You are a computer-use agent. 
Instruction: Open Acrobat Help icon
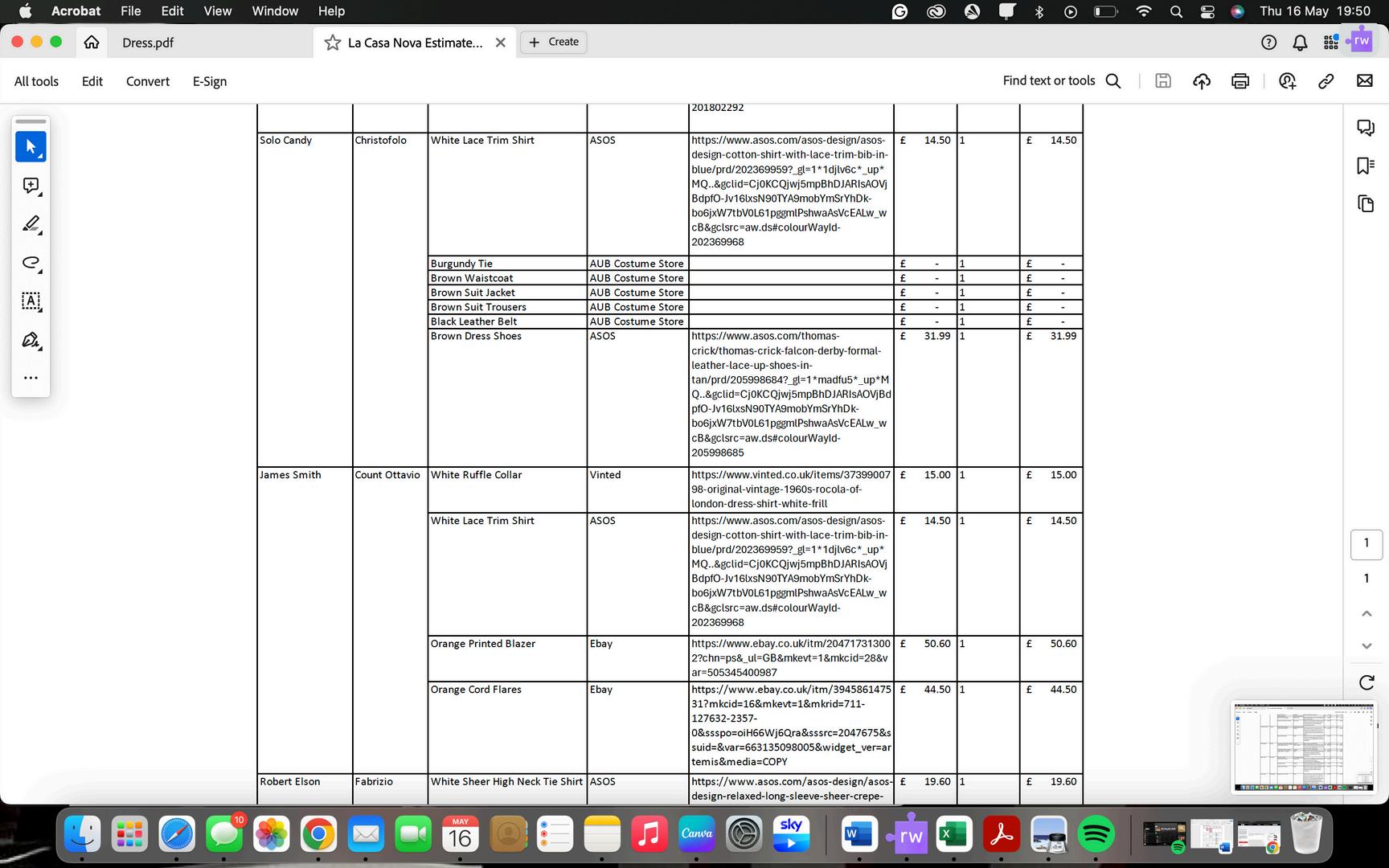point(1269,43)
